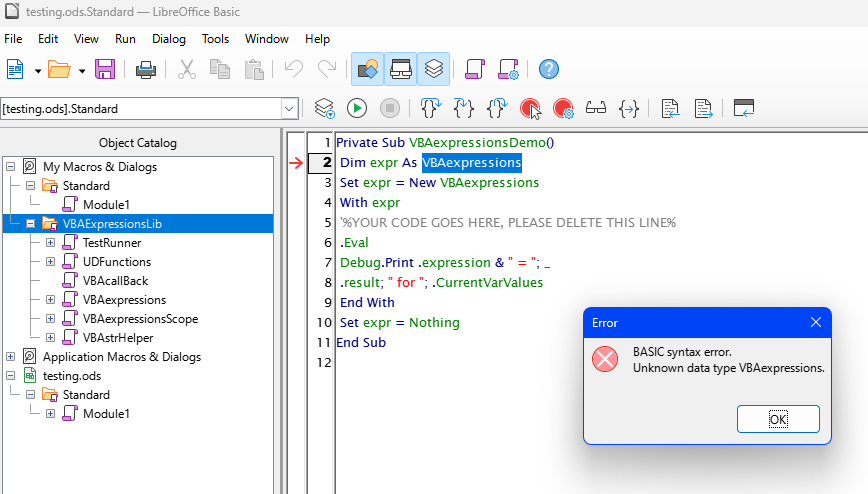Select the VBAcallBack module
The height and width of the screenshot is (494, 868).
tap(115, 281)
